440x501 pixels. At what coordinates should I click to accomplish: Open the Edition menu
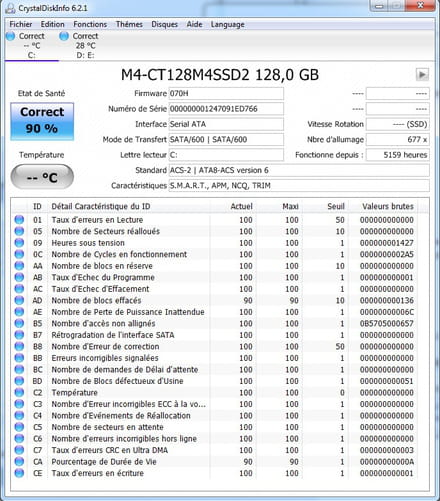tap(52, 24)
